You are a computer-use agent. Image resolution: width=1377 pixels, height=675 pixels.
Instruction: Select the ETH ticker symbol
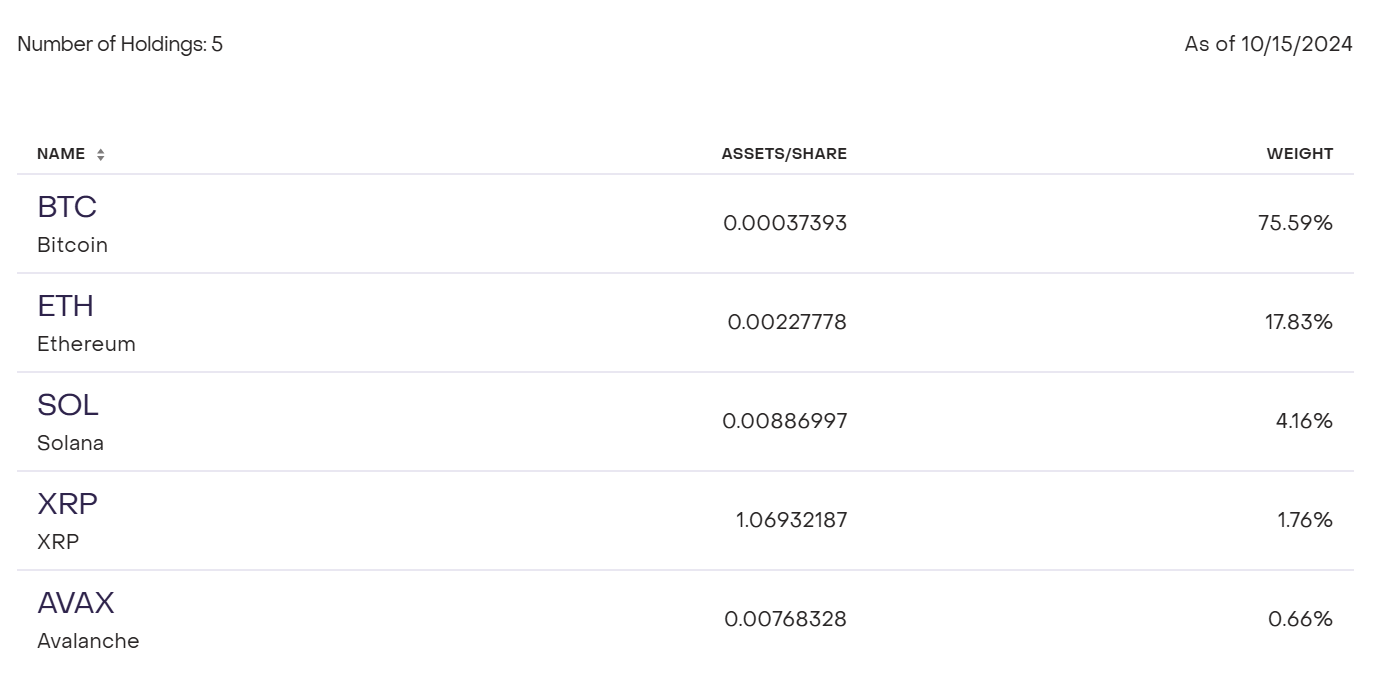pos(65,306)
